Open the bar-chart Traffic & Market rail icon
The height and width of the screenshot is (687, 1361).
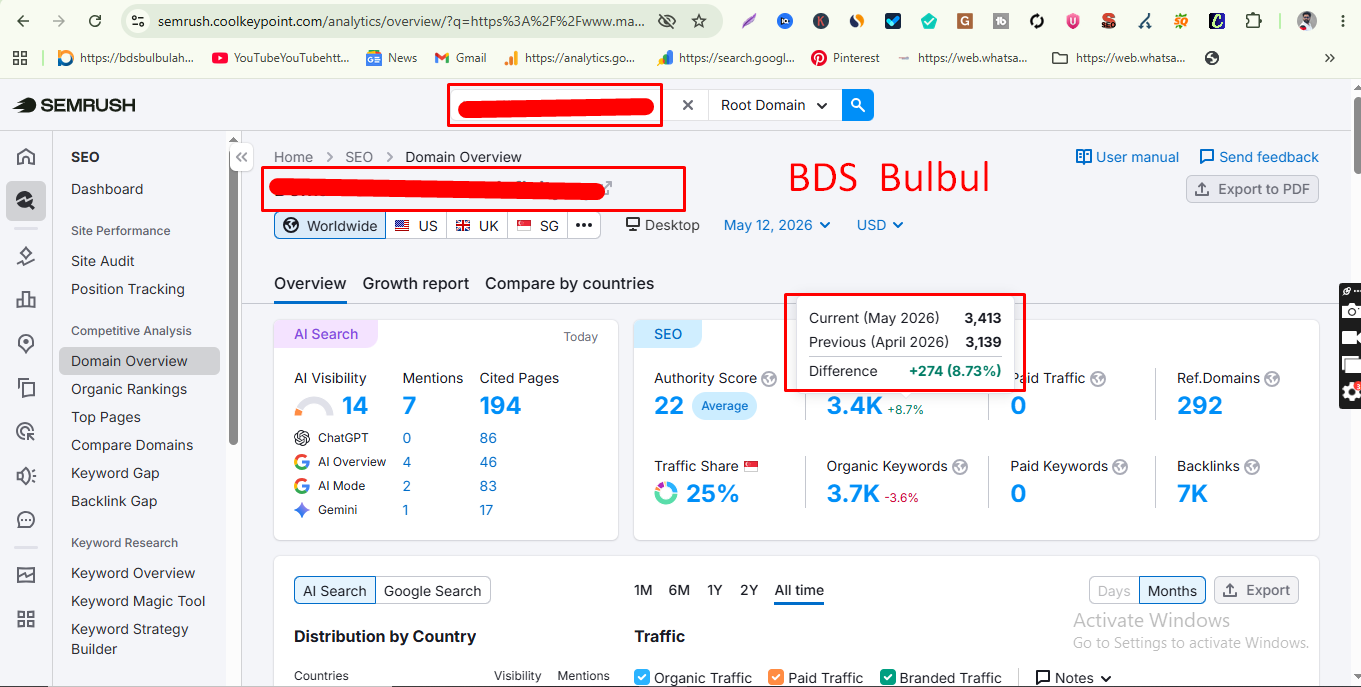click(x=26, y=299)
